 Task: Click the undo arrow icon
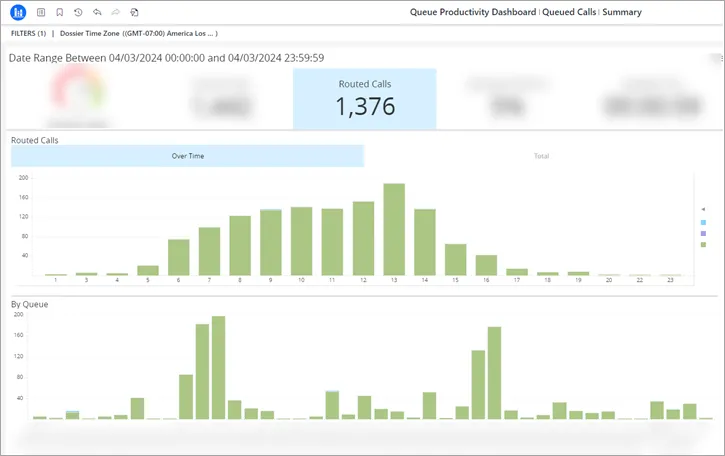97,12
